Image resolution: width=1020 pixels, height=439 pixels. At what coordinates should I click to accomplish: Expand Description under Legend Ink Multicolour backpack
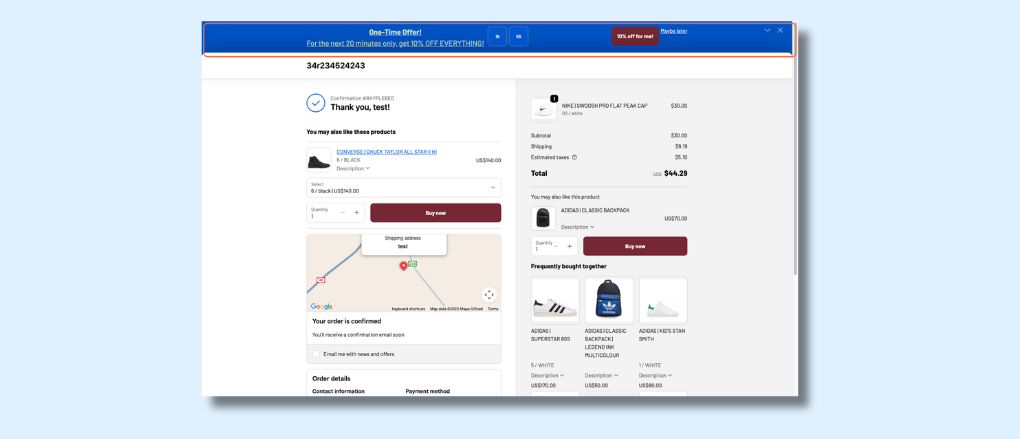(x=601, y=375)
